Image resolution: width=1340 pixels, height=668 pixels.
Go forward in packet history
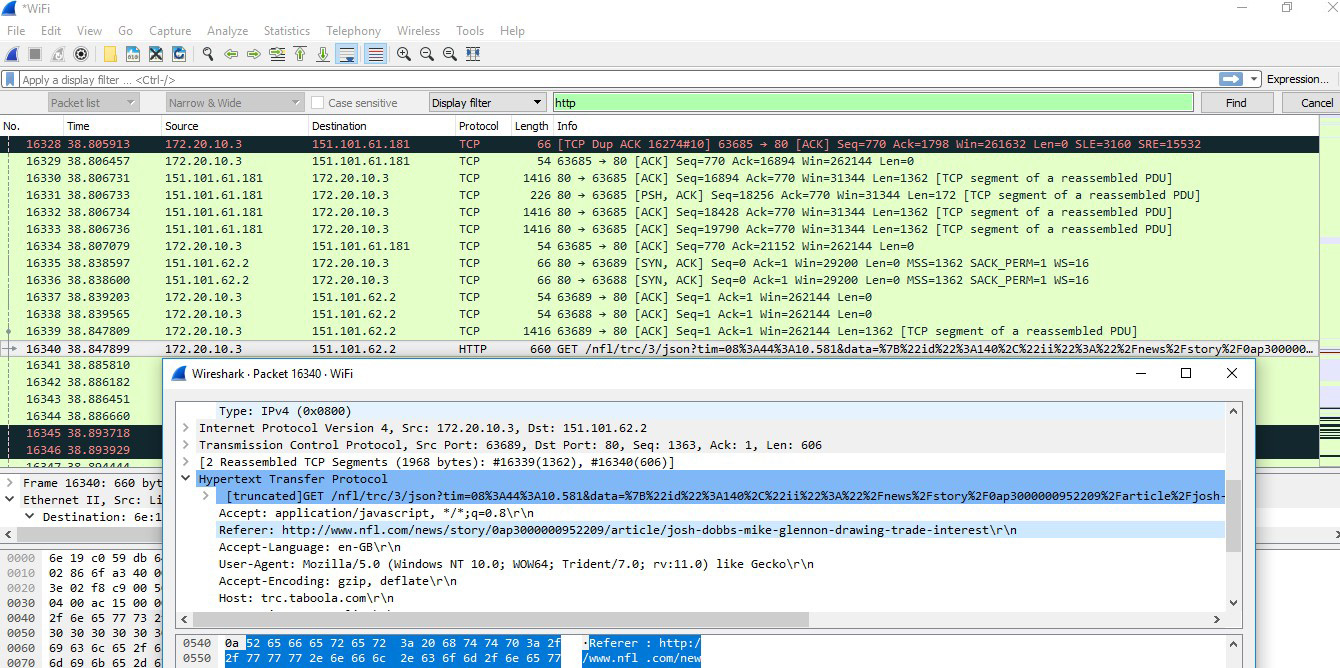pyautogui.click(x=254, y=54)
